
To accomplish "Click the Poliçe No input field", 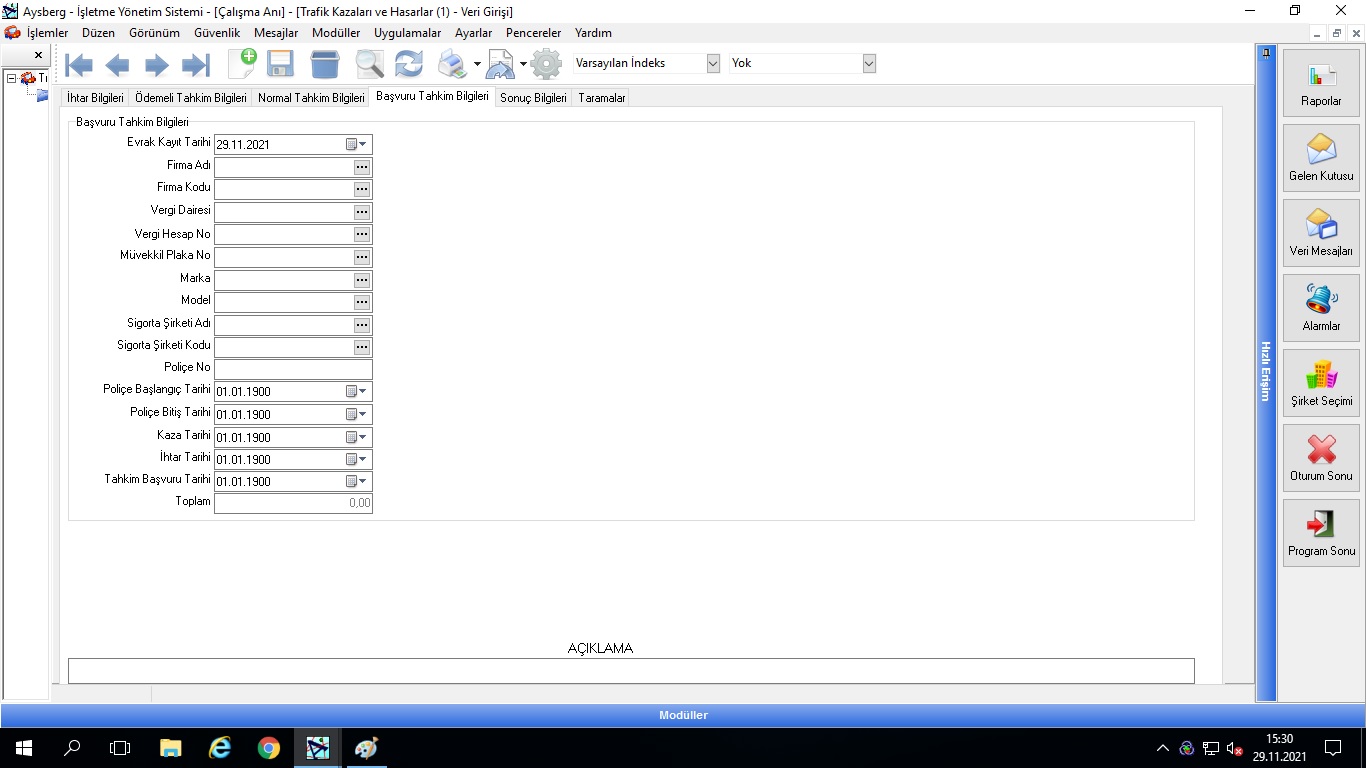I will 292,369.
